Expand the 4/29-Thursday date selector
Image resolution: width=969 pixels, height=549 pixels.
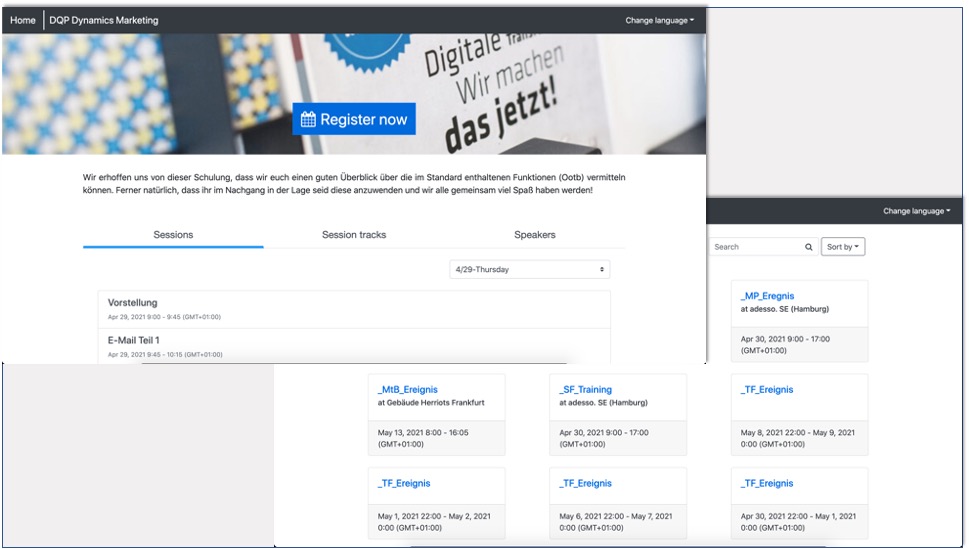pos(530,270)
